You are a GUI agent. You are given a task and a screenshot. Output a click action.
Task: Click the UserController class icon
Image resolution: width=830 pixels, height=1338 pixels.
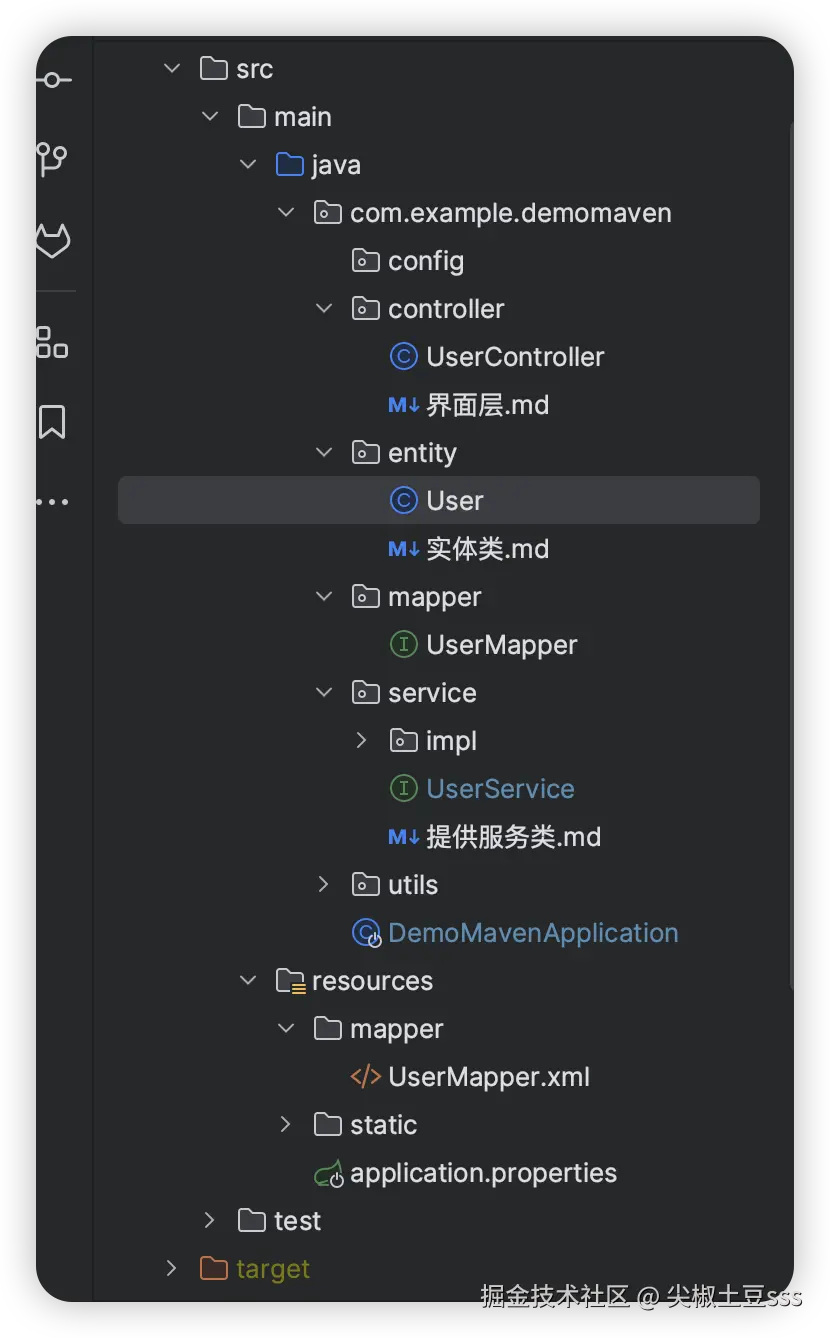pyautogui.click(x=403, y=357)
